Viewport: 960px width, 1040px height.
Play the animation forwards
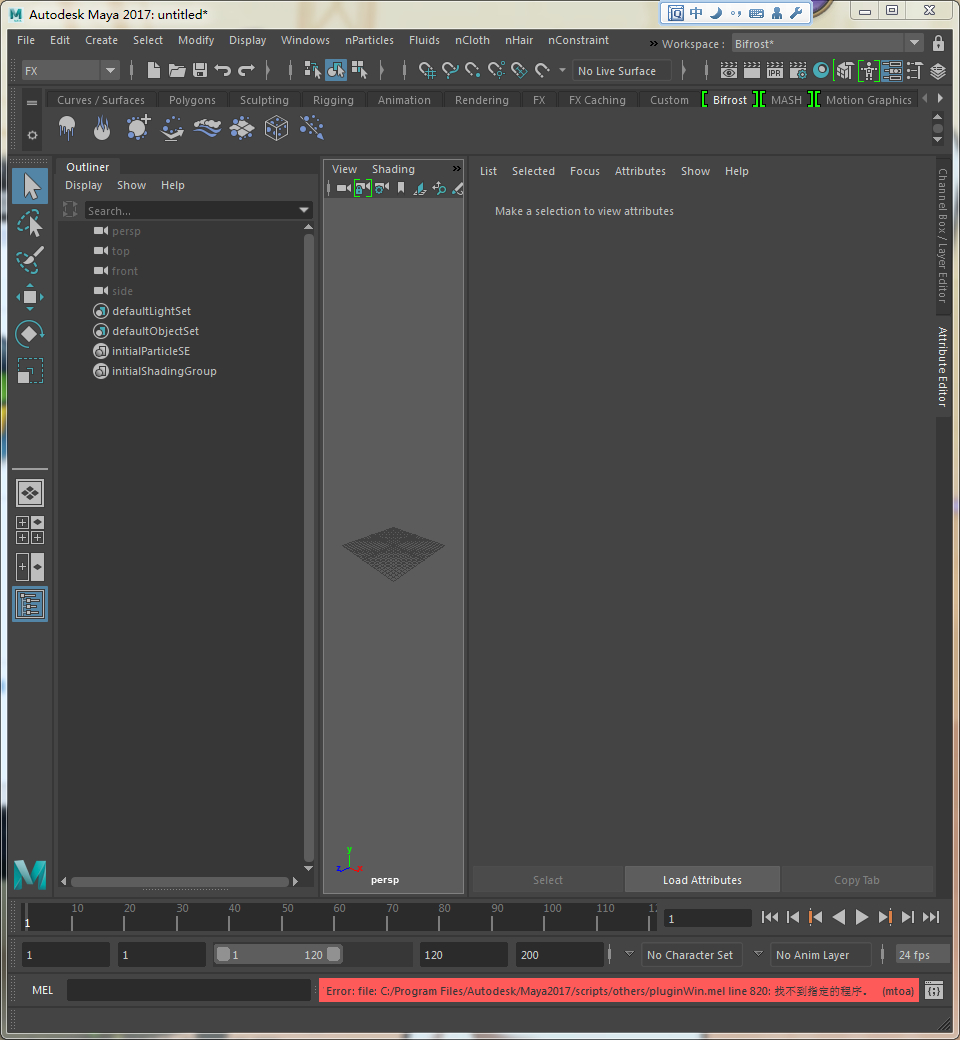[x=861, y=917]
